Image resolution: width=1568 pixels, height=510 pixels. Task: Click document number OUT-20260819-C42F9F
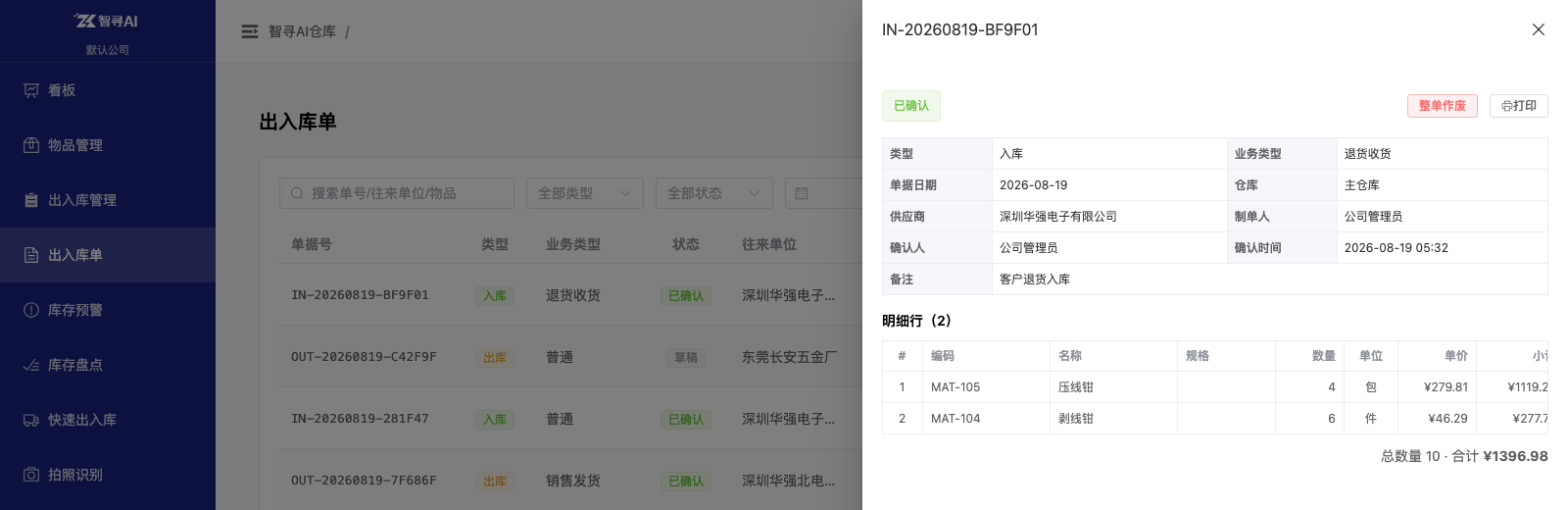pos(364,357)
